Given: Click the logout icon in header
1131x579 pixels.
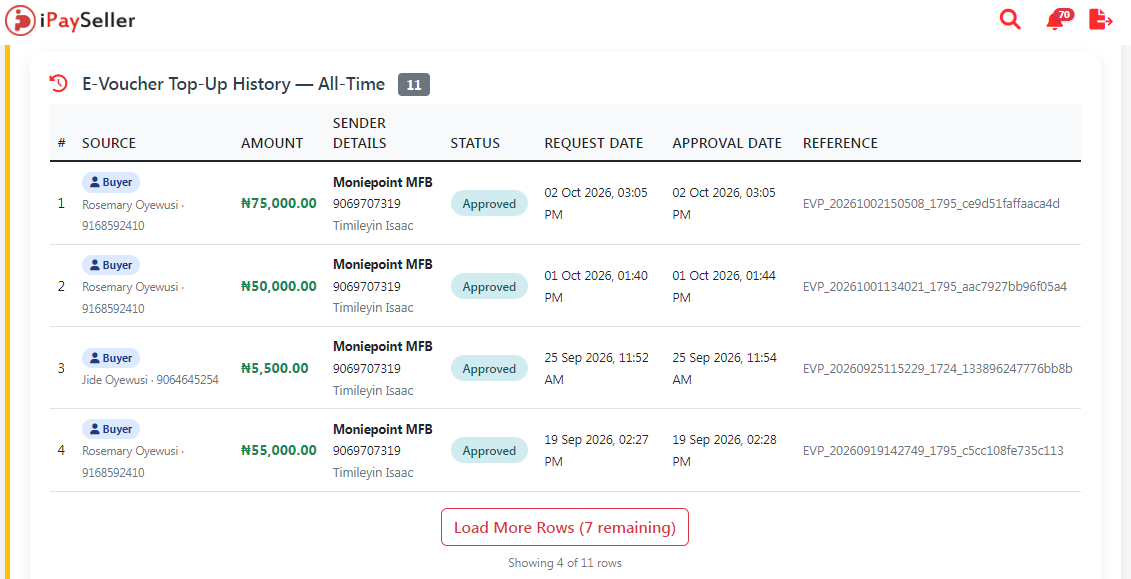Looking at the screenshot, I should tap(1101, 19).
